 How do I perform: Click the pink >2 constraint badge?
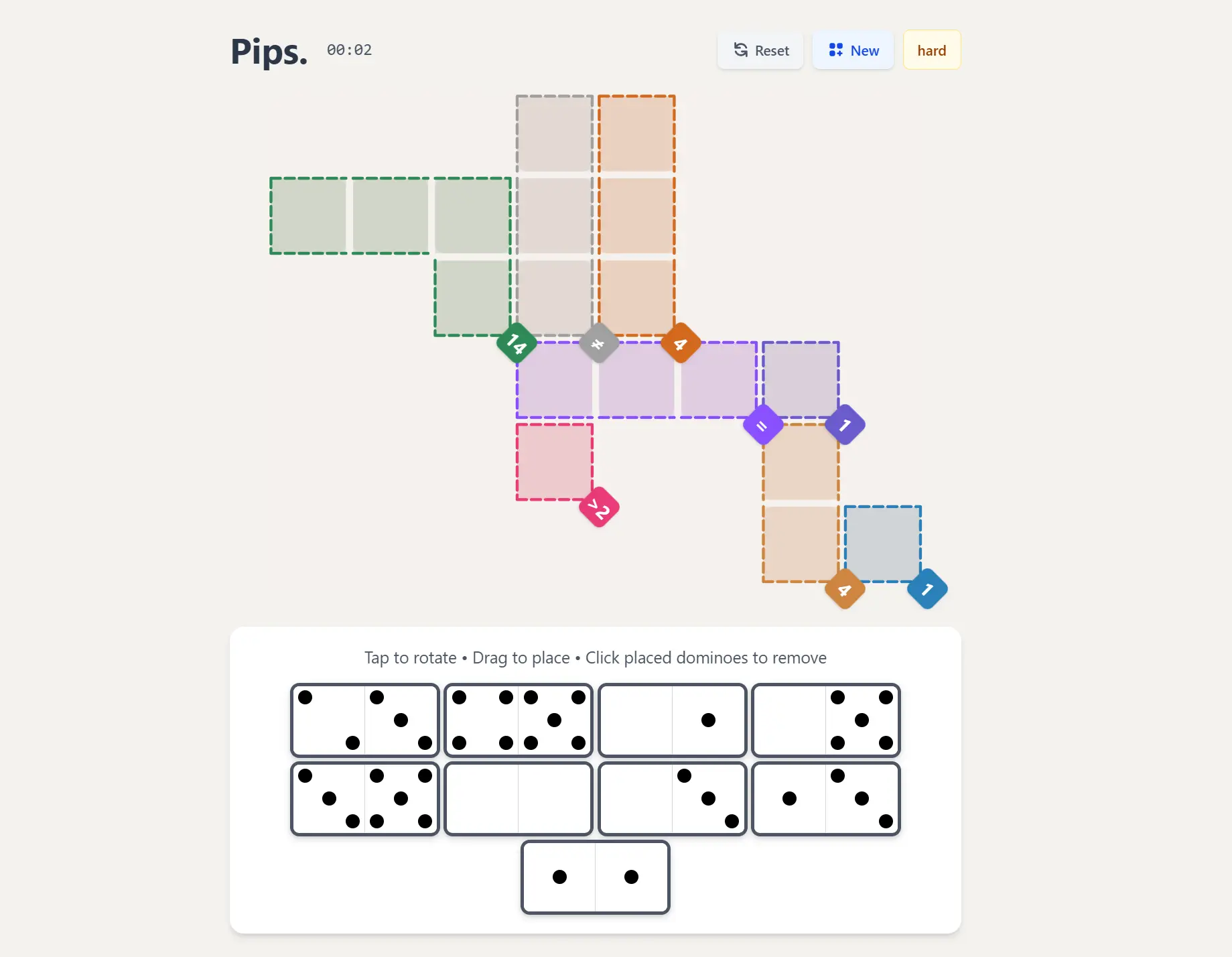click(598, 507)
